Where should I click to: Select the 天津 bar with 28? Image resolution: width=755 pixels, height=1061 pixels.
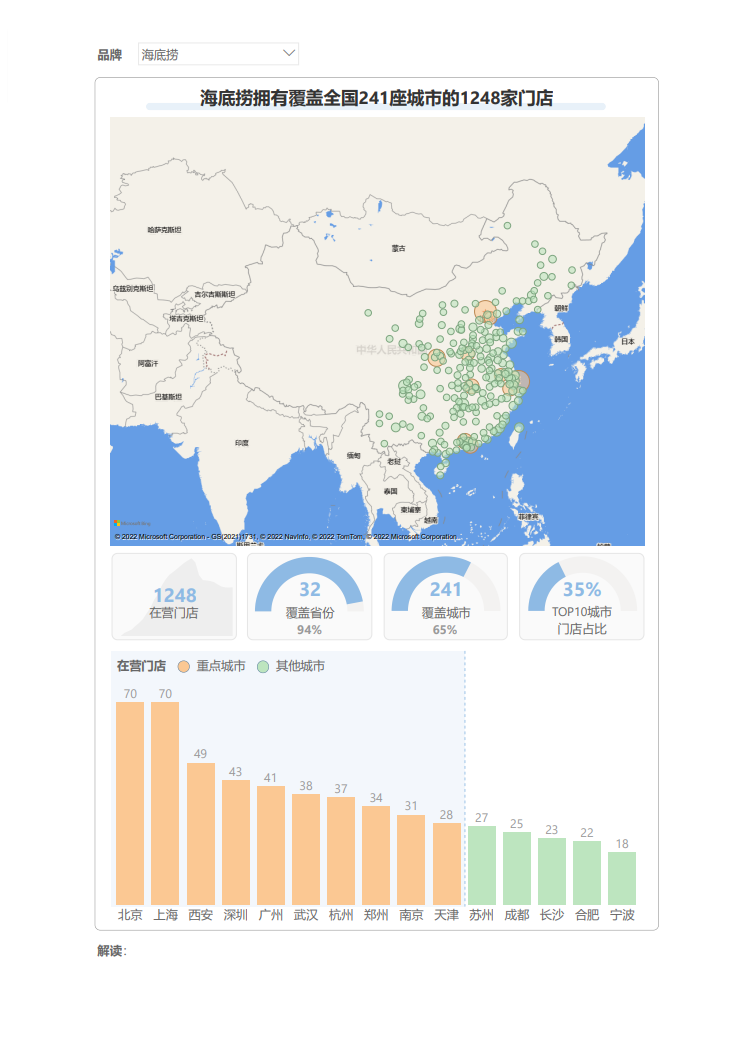pyautogui.click(x=447, y=864)
